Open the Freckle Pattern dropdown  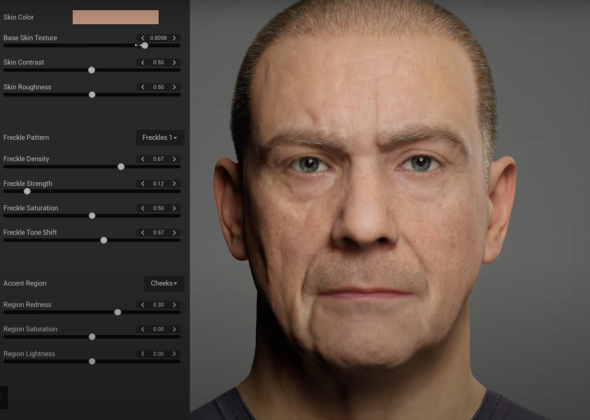click(x=160, y=138)
